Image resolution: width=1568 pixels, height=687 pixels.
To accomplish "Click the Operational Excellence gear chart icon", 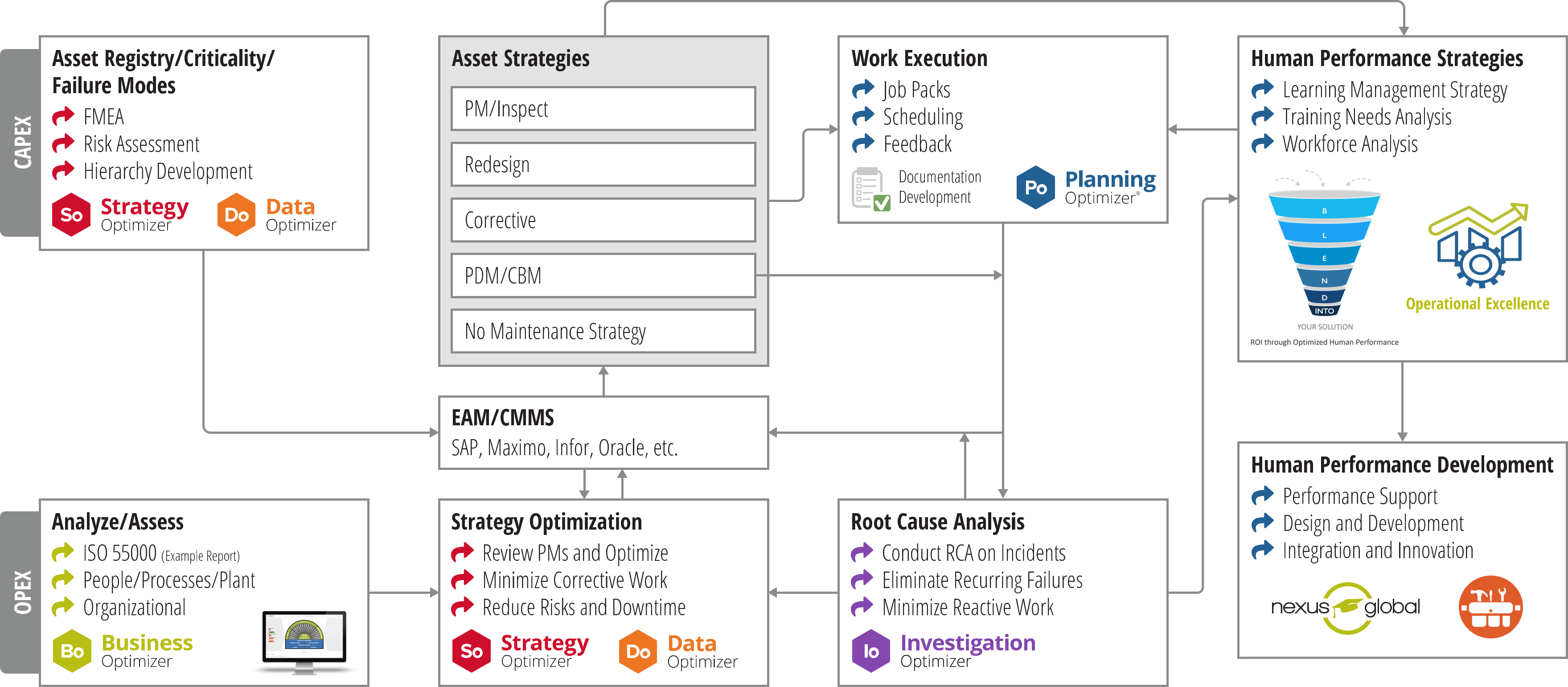I will point(1478,246).
